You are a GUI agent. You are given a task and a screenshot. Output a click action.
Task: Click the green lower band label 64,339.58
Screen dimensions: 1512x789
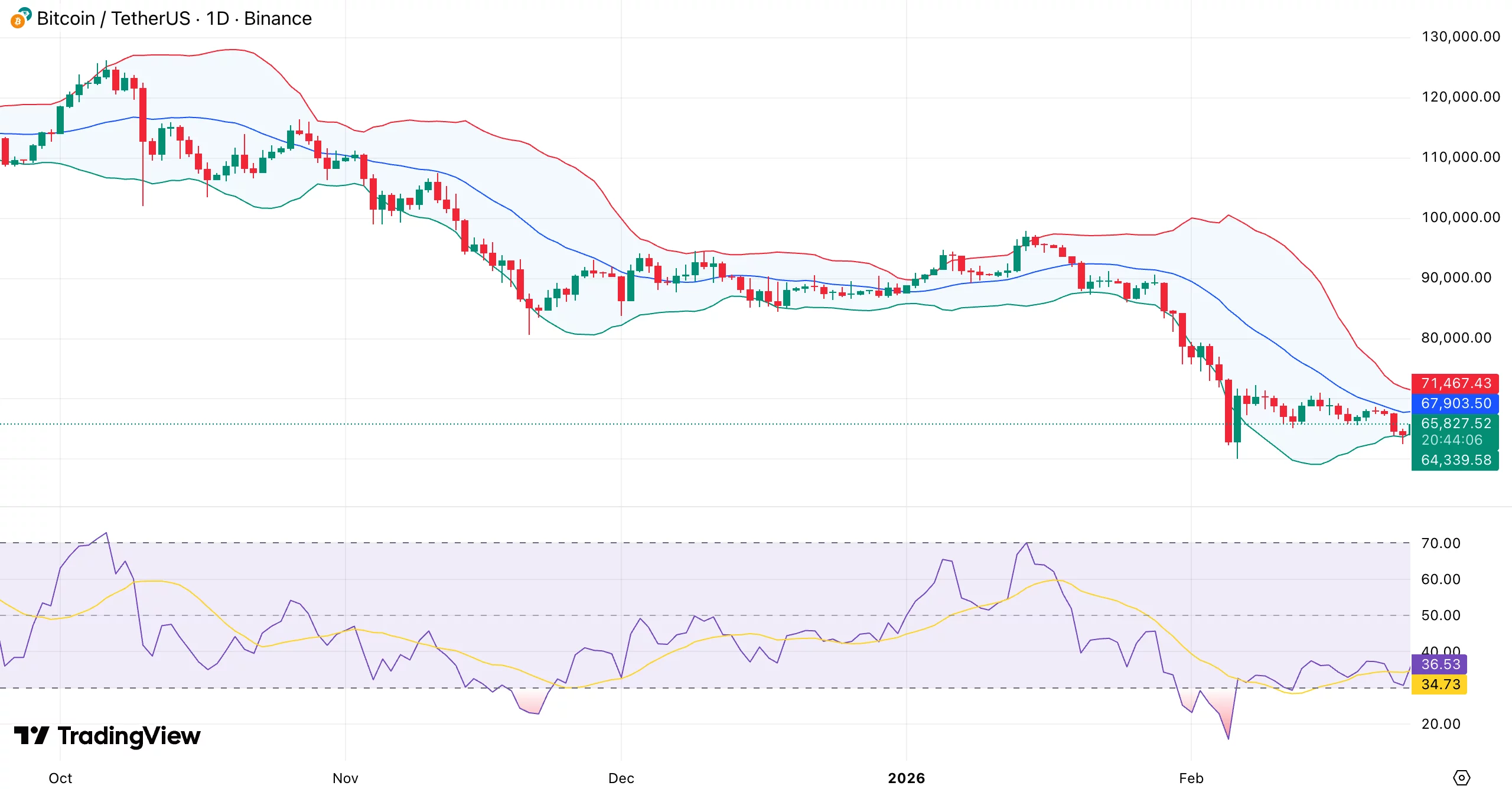1455,459
